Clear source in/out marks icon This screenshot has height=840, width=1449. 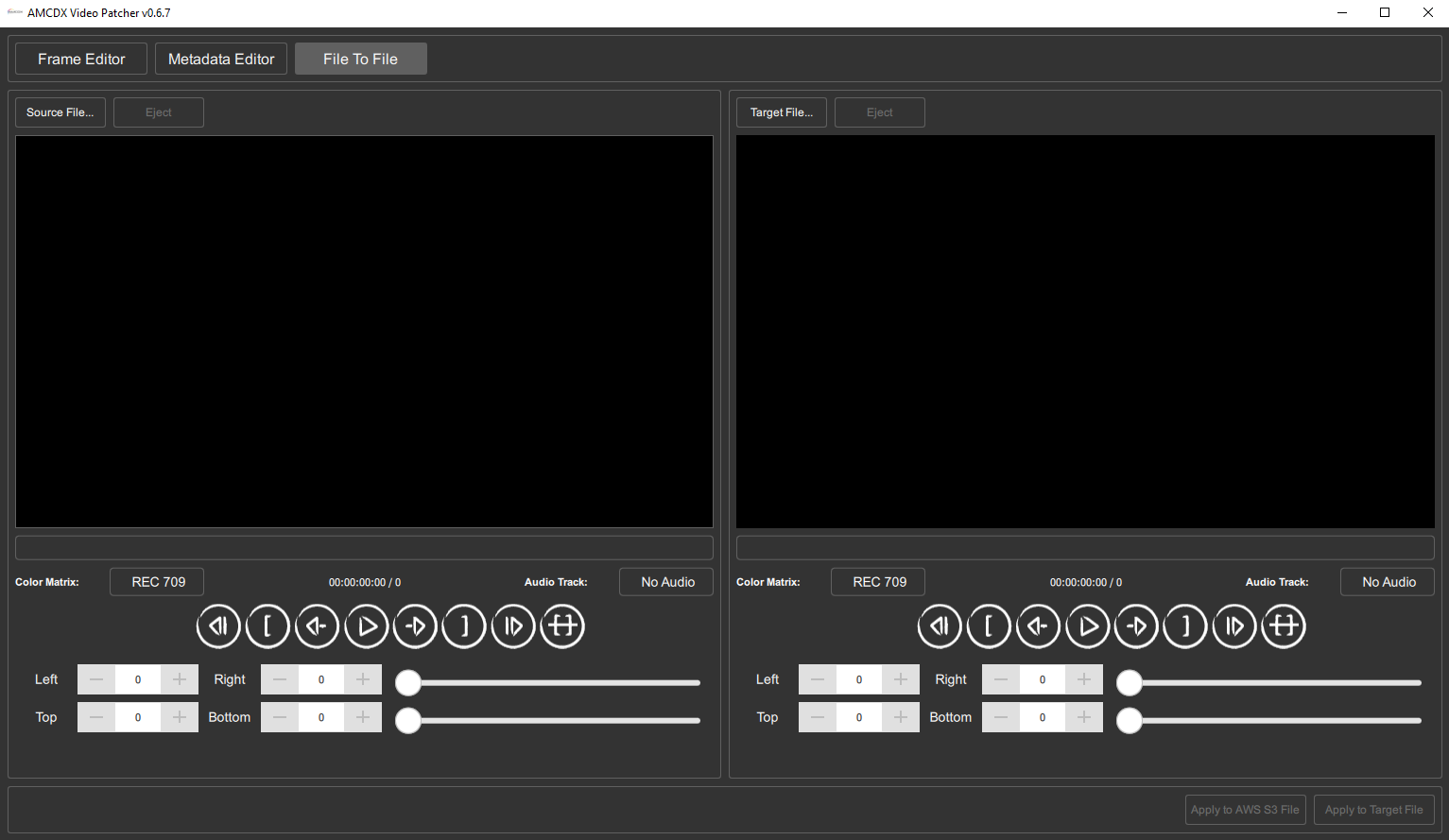(x=562, y=626)
